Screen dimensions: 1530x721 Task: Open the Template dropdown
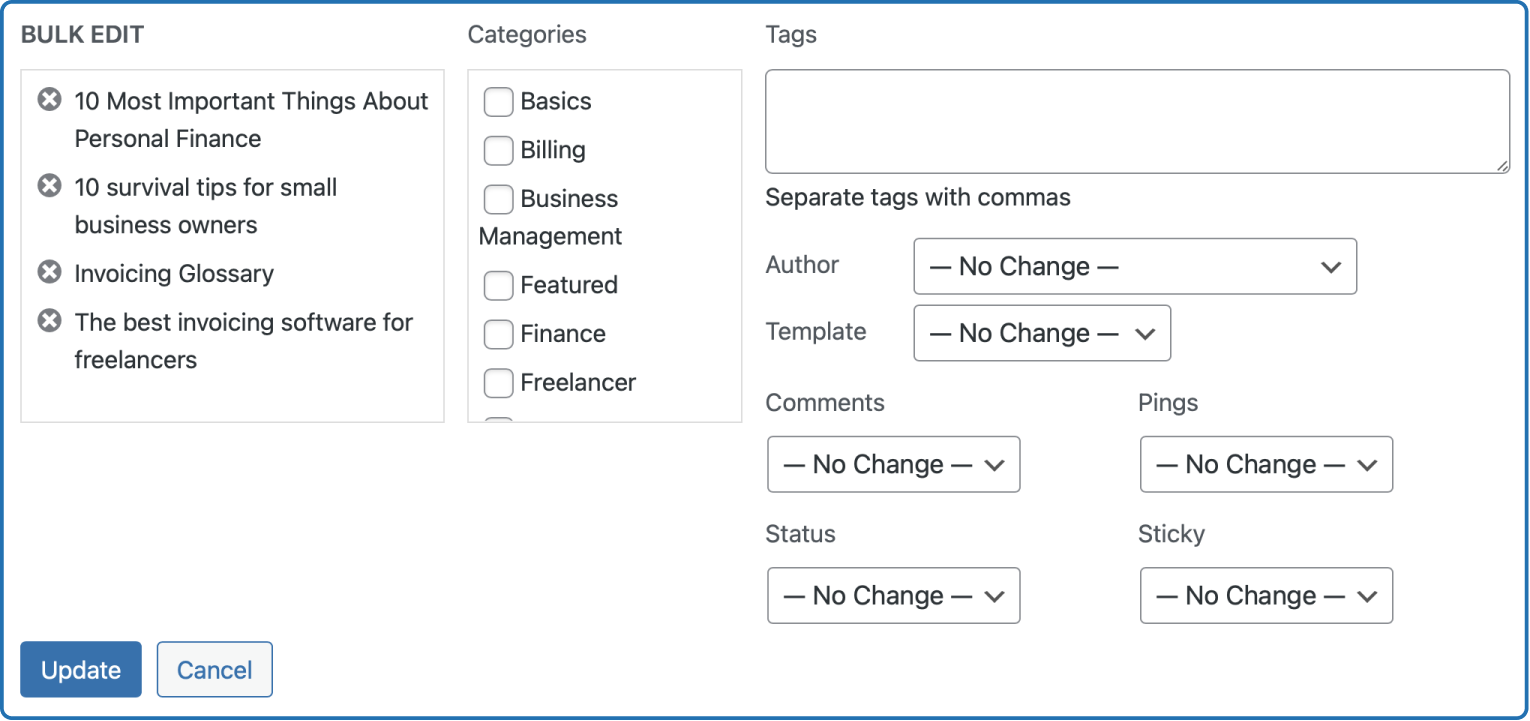1042,333
